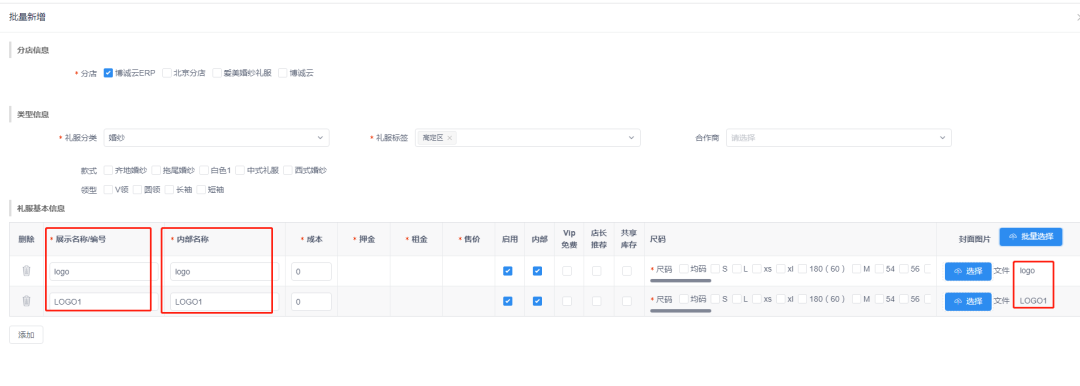
Task: Check 共享库存 in the LOGO1 row
Action: (627, 301)
